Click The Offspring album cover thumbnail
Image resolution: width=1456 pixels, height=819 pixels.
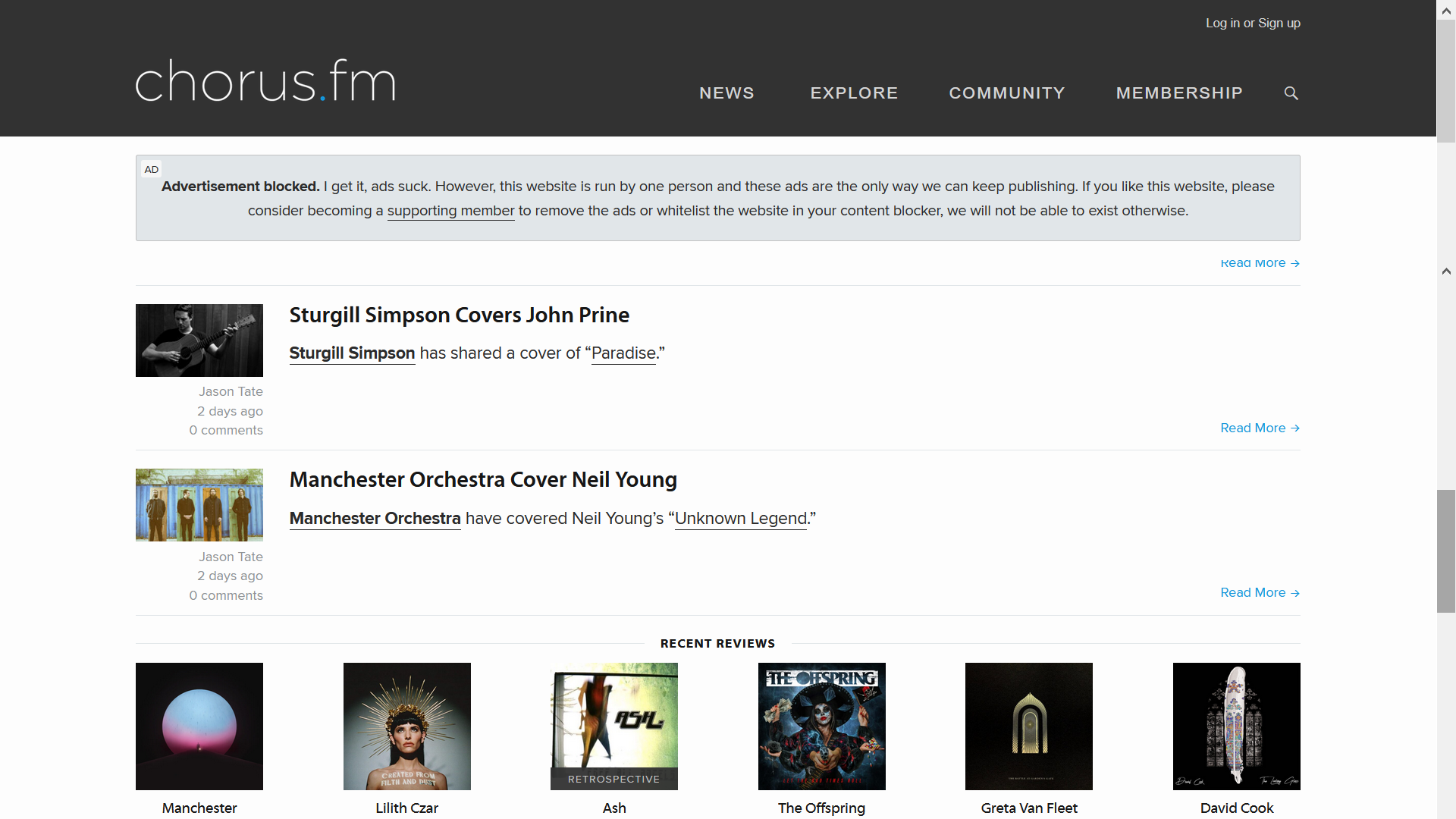[822, 726]
